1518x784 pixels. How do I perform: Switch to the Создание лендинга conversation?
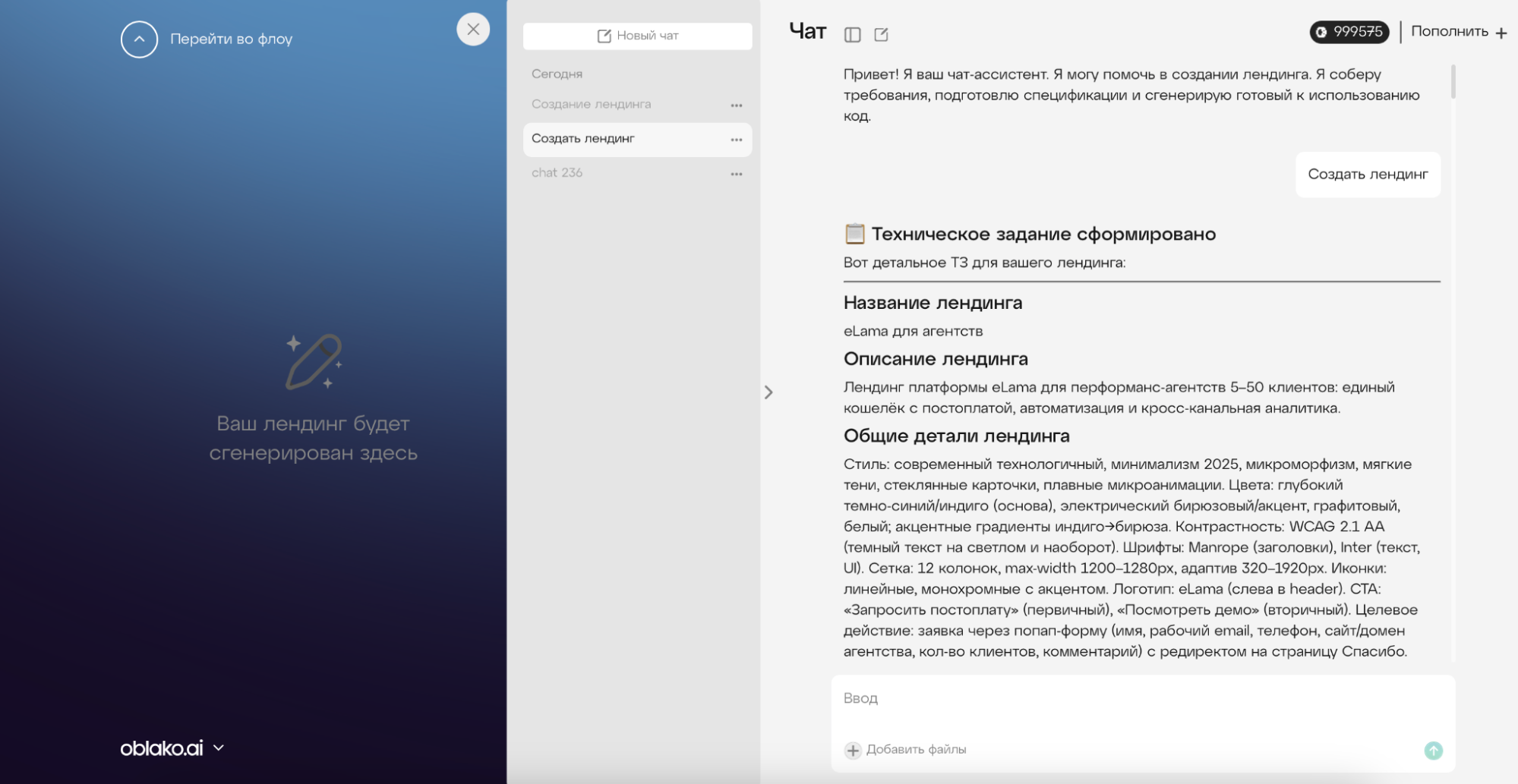pos(592,104)
